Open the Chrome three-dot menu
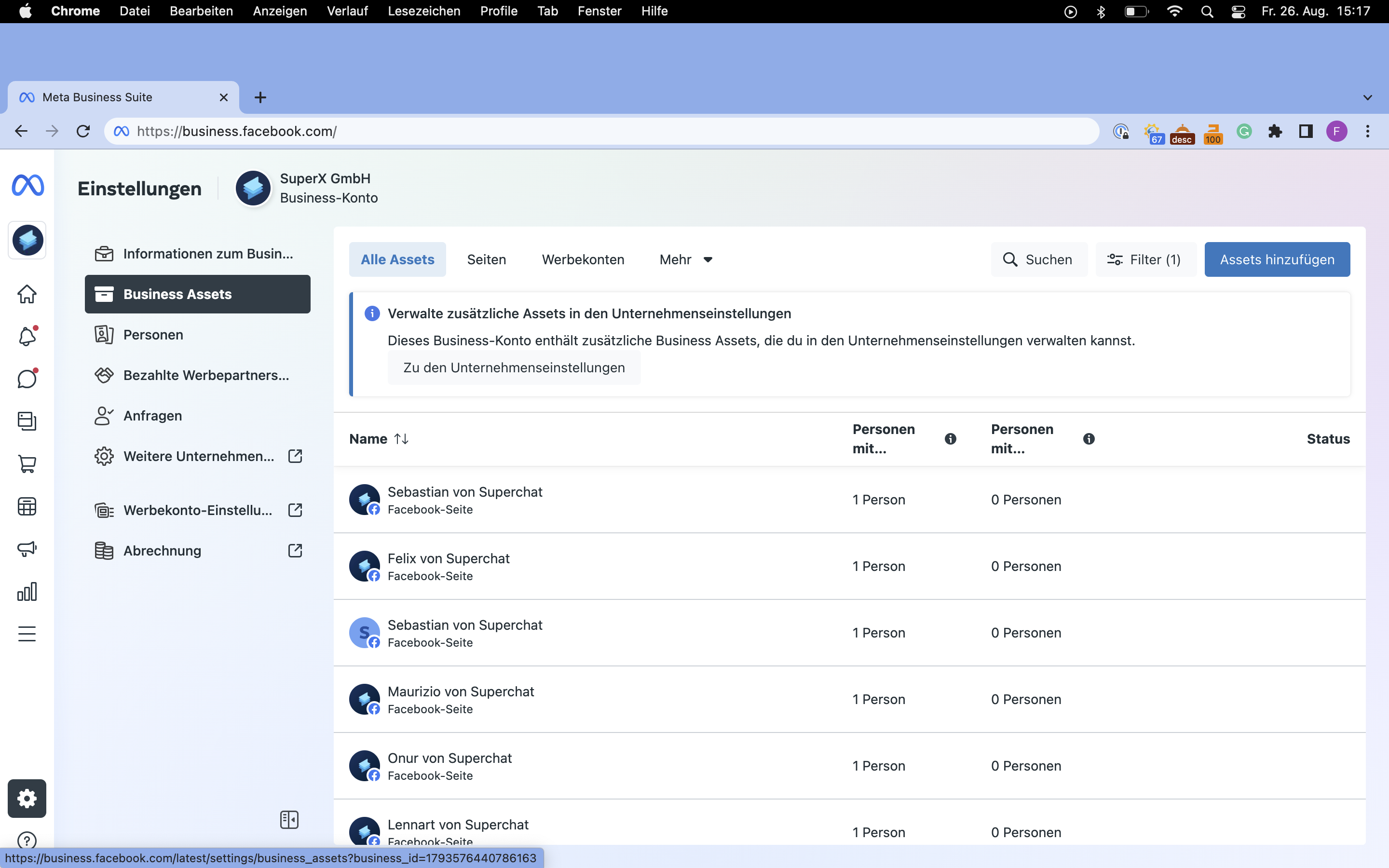The width and height of the screenshot is (1389, 868). [x=1368, y=132]
